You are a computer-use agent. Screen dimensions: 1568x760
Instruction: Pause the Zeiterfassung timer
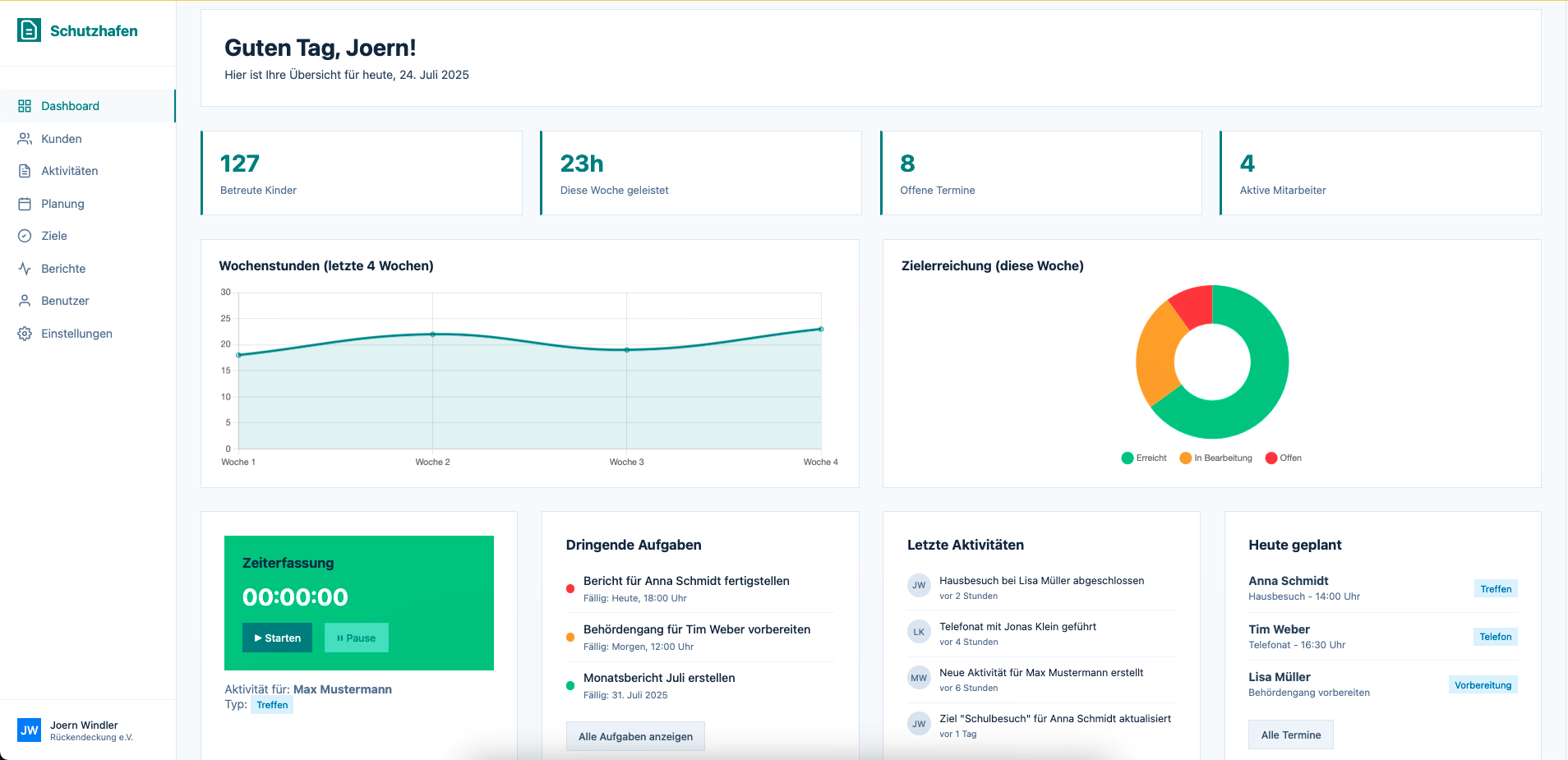click(356, 638)
